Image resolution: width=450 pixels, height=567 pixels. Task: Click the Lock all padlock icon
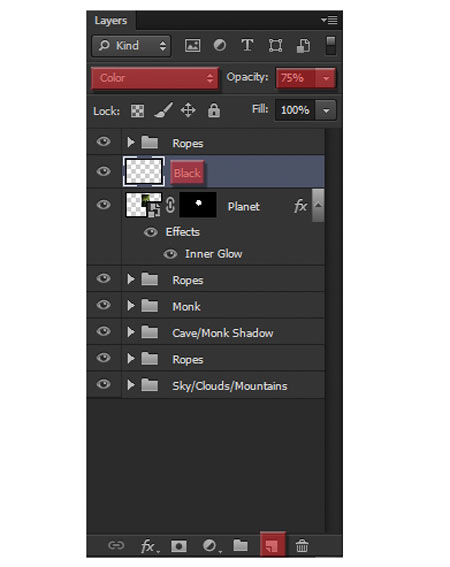pyautogui.click(x=214, y=110)
